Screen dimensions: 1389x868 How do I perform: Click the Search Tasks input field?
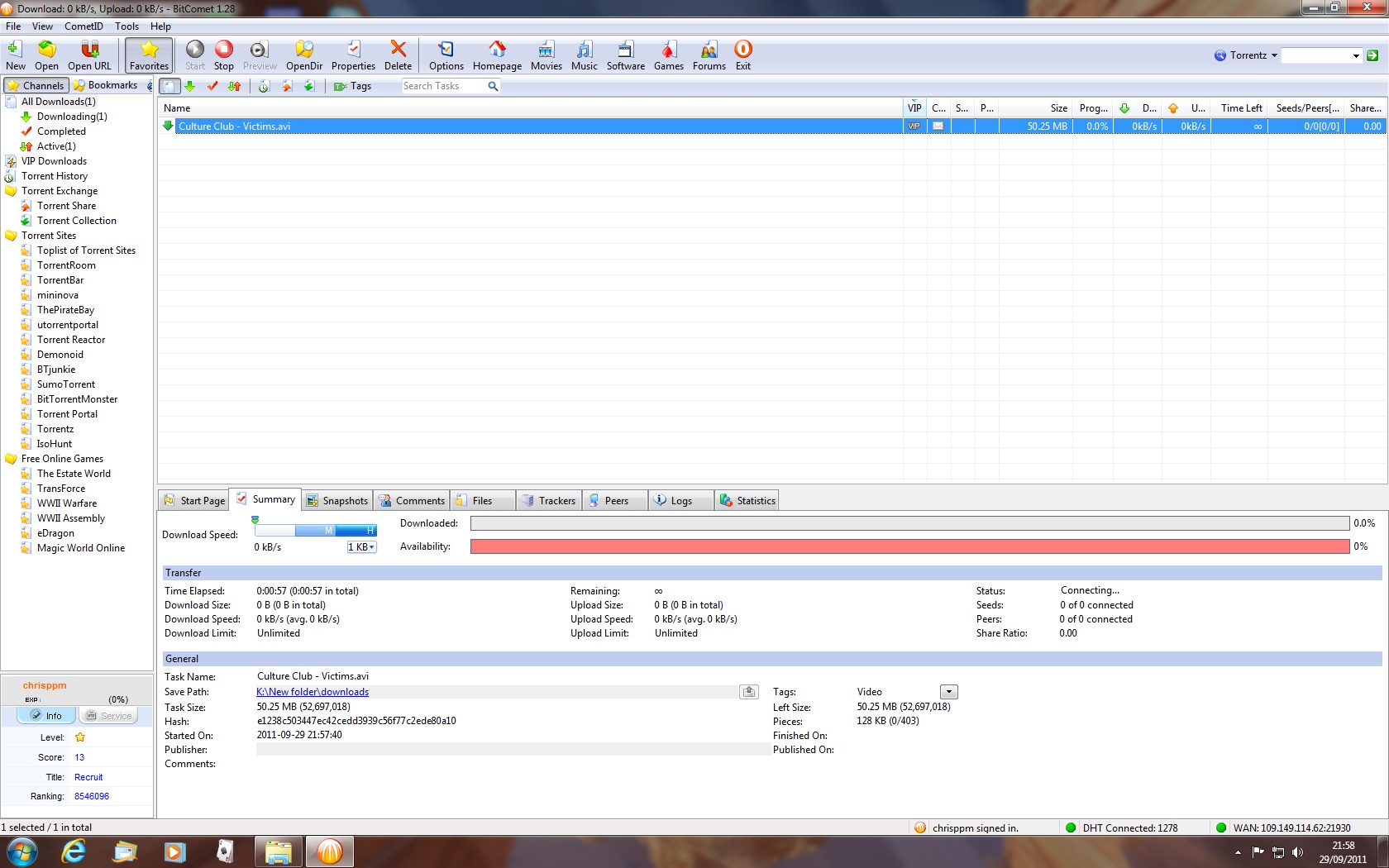(x=444, y=86)
